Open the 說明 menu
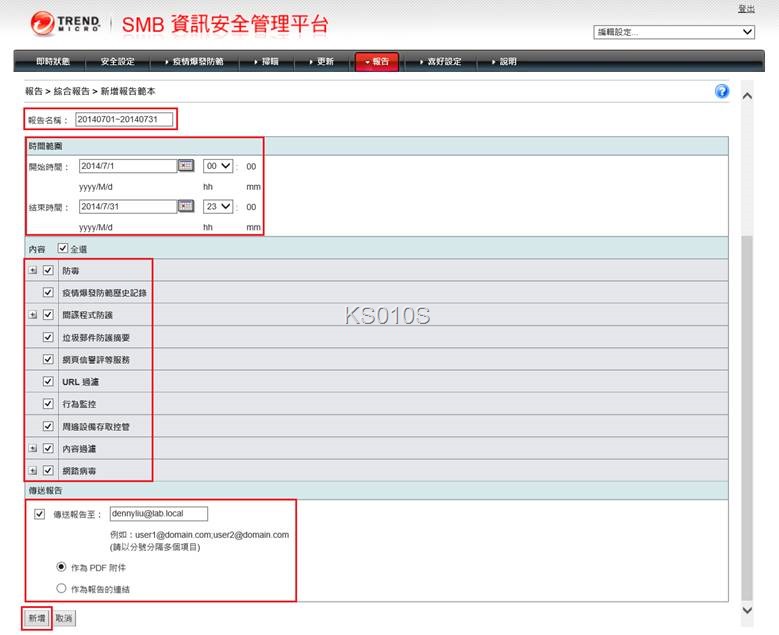This screenshot has width=779, height=635. point(505,61)
